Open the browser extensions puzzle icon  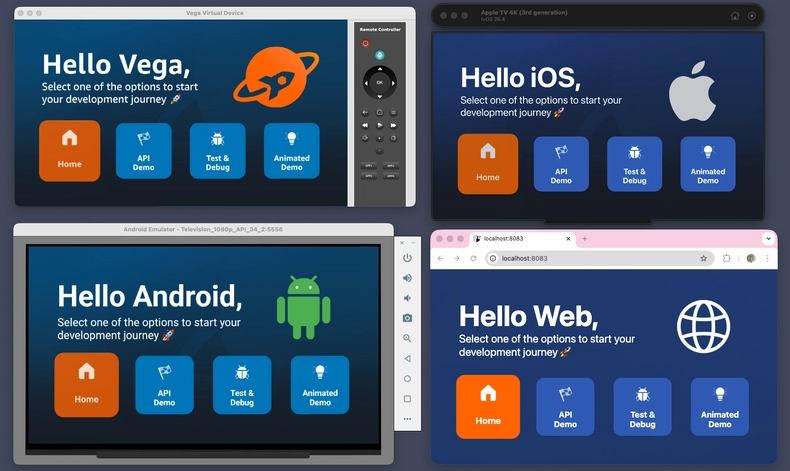[727, 258]
